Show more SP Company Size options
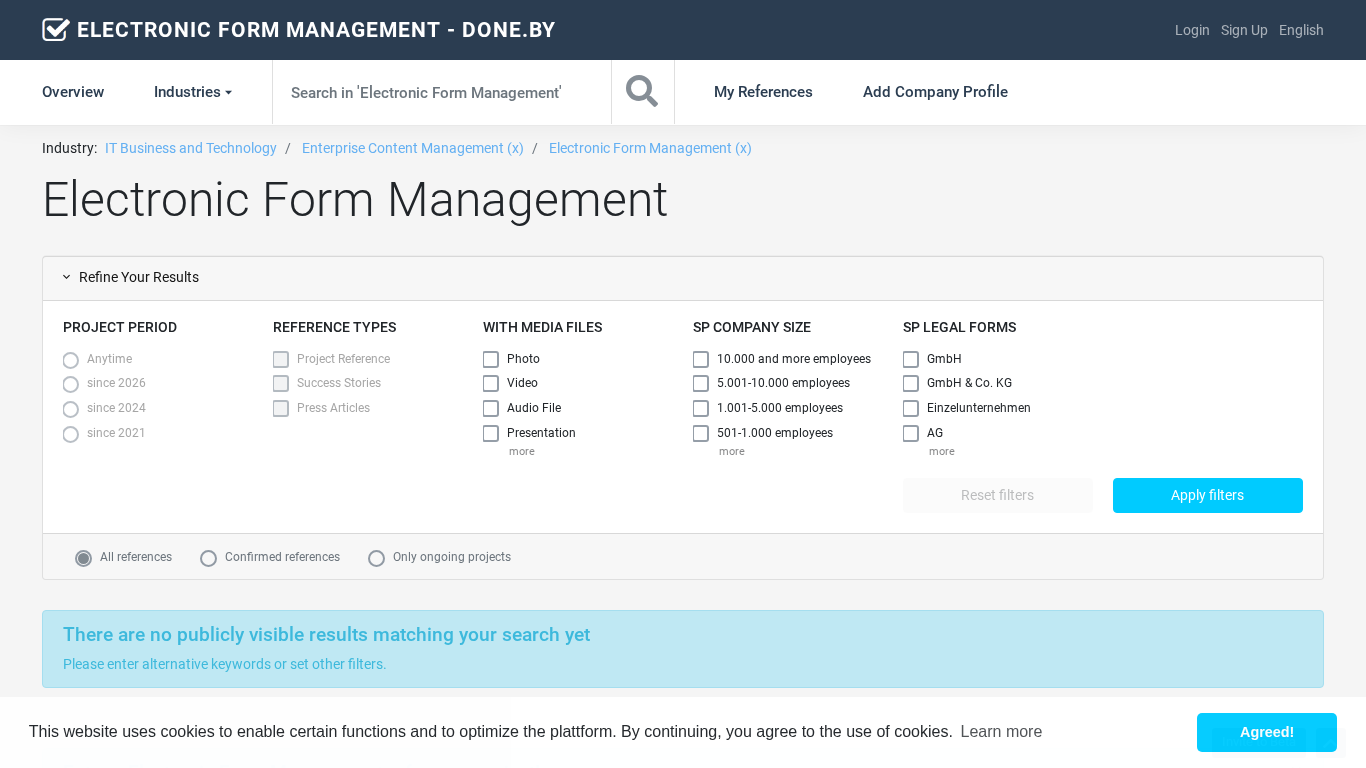The width and height of the screenshot is (1366, 768). [x=731, y=452]
